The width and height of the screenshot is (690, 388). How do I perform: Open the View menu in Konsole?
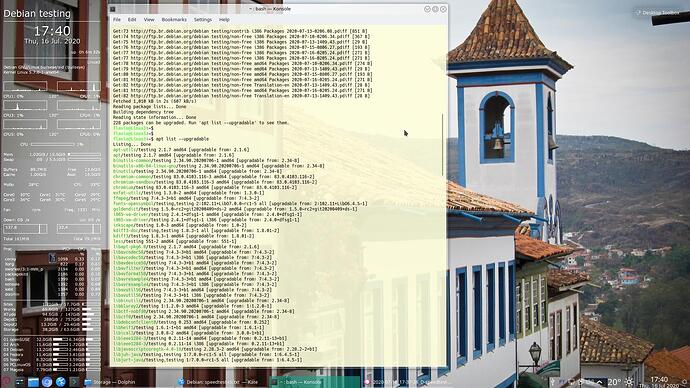tap(149, 20)
